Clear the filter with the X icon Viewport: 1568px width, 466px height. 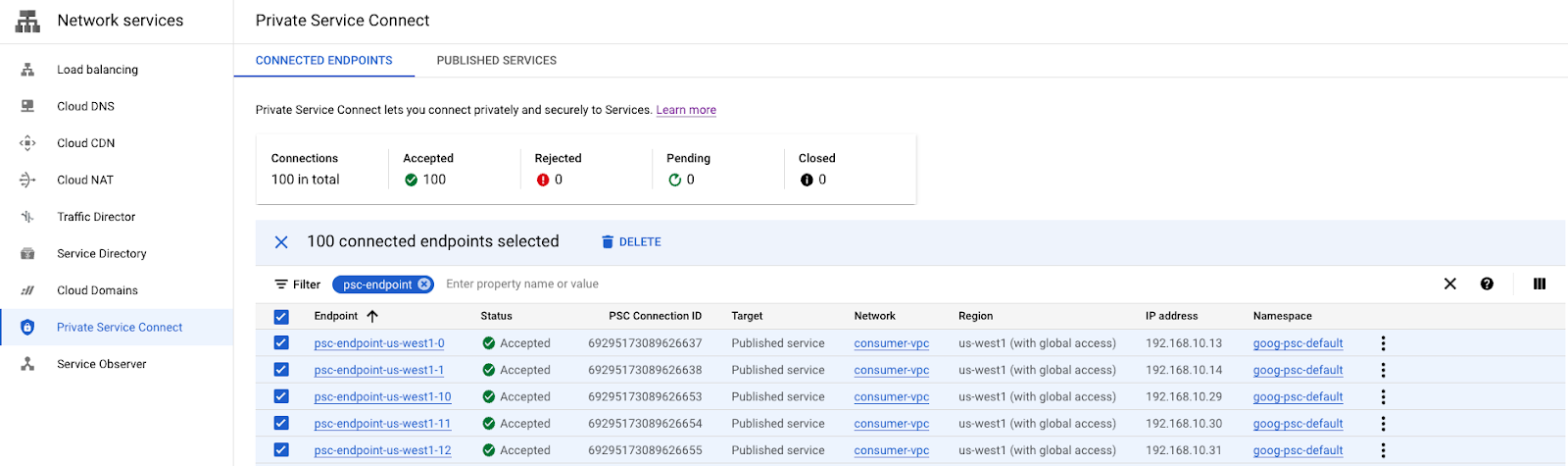point(1449,284)
